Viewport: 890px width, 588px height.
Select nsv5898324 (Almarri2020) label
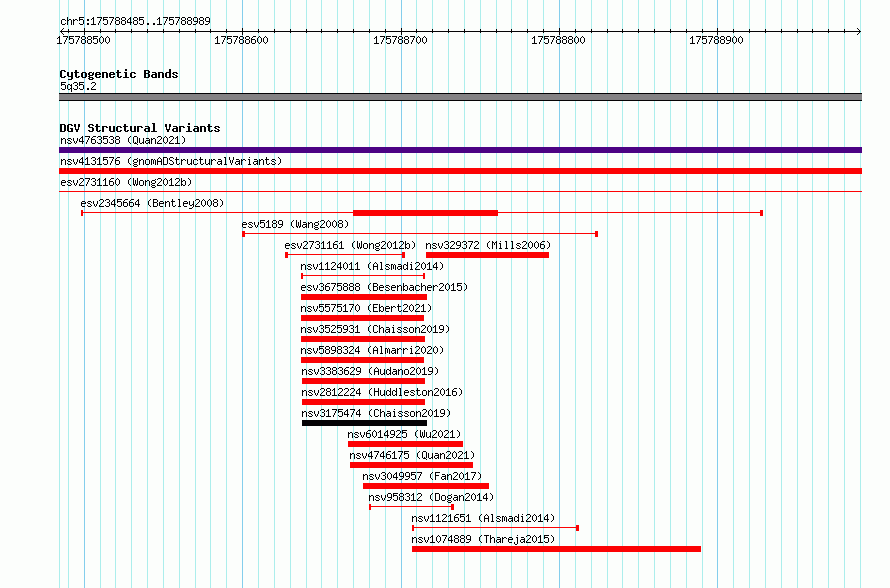(372, 350)
